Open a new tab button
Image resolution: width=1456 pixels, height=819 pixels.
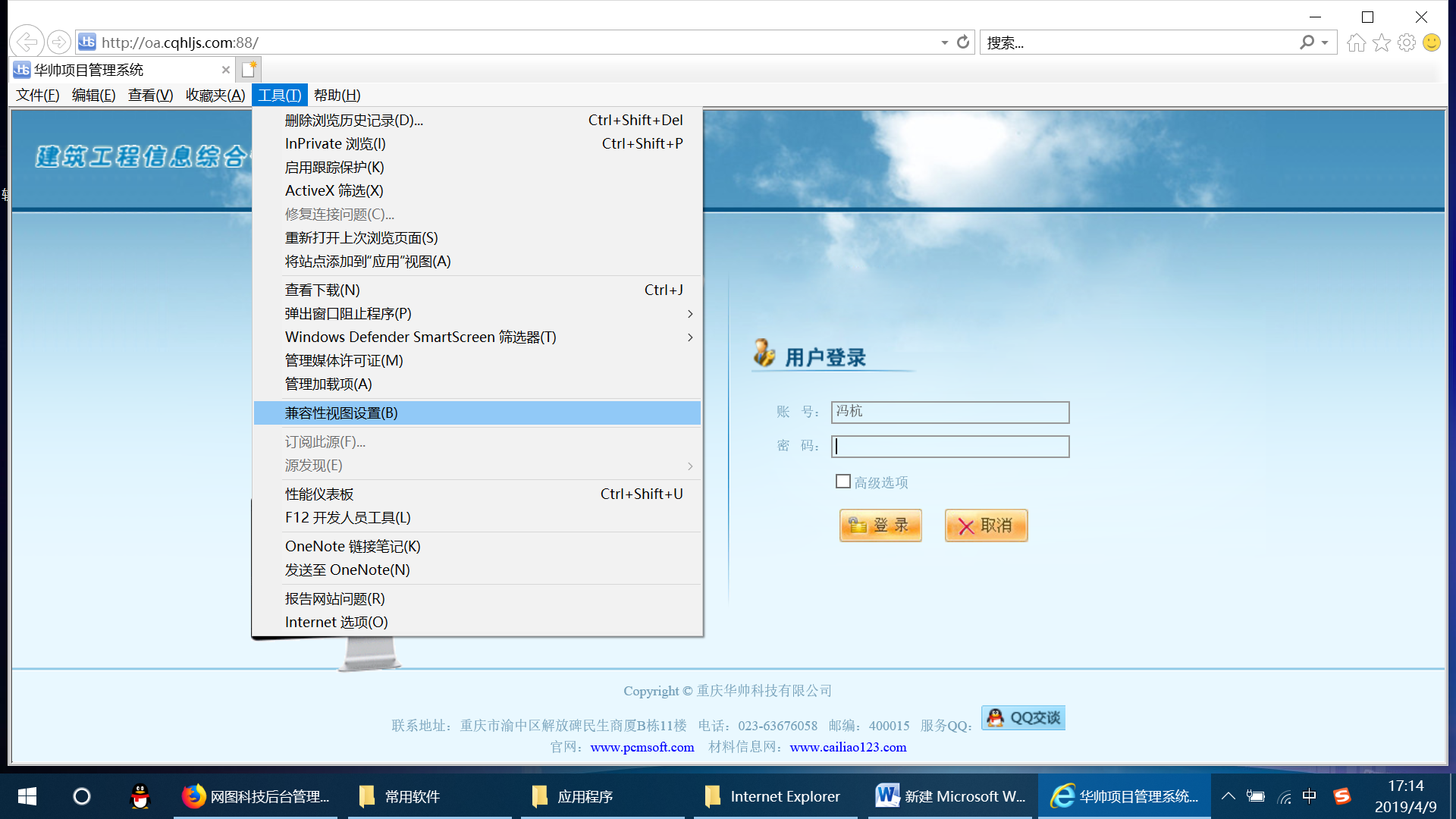pos(249,70)
